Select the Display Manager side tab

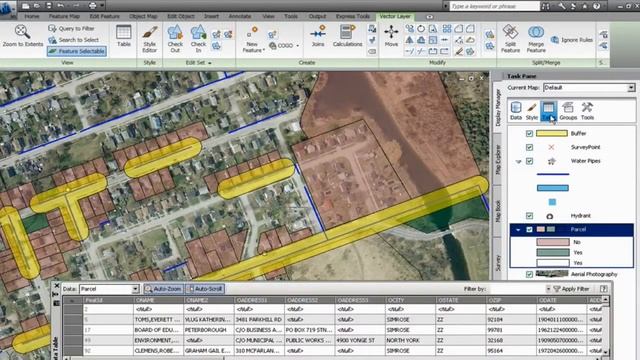point(498,108)
